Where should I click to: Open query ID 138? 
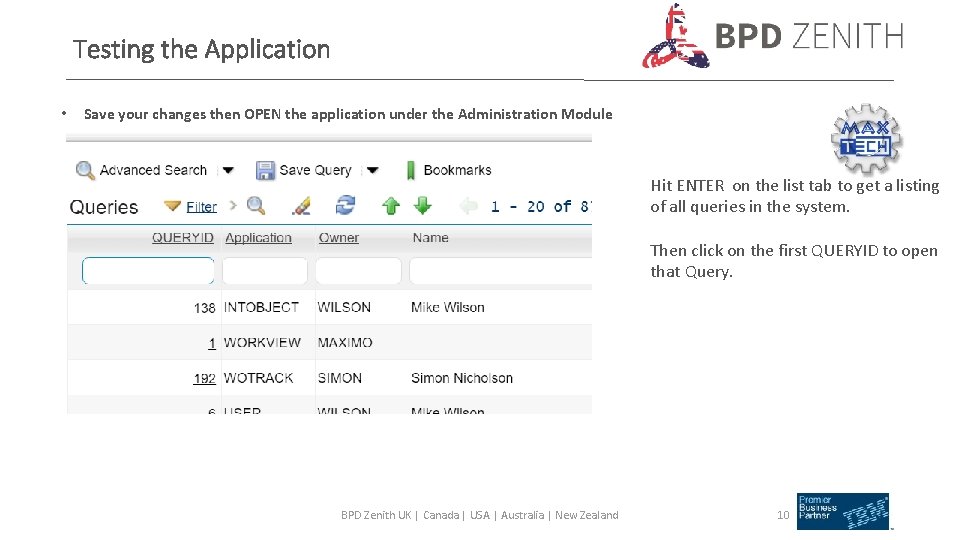pyautogui.click(x=204, y=308)
